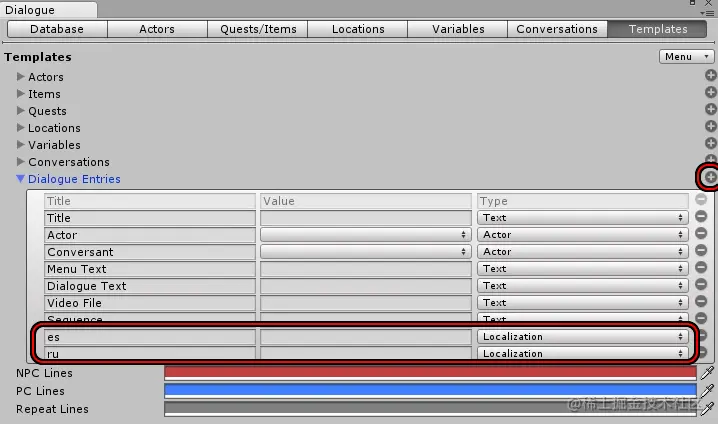Pick PC Lines color with eyedropper

tap(707, 391)
